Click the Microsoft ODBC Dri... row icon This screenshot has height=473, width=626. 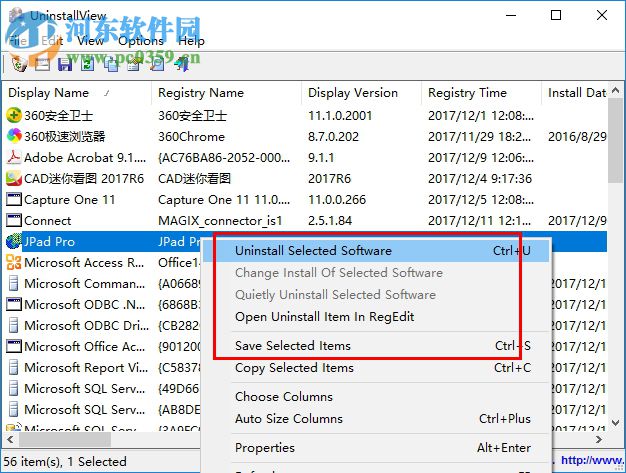point(14,325)
